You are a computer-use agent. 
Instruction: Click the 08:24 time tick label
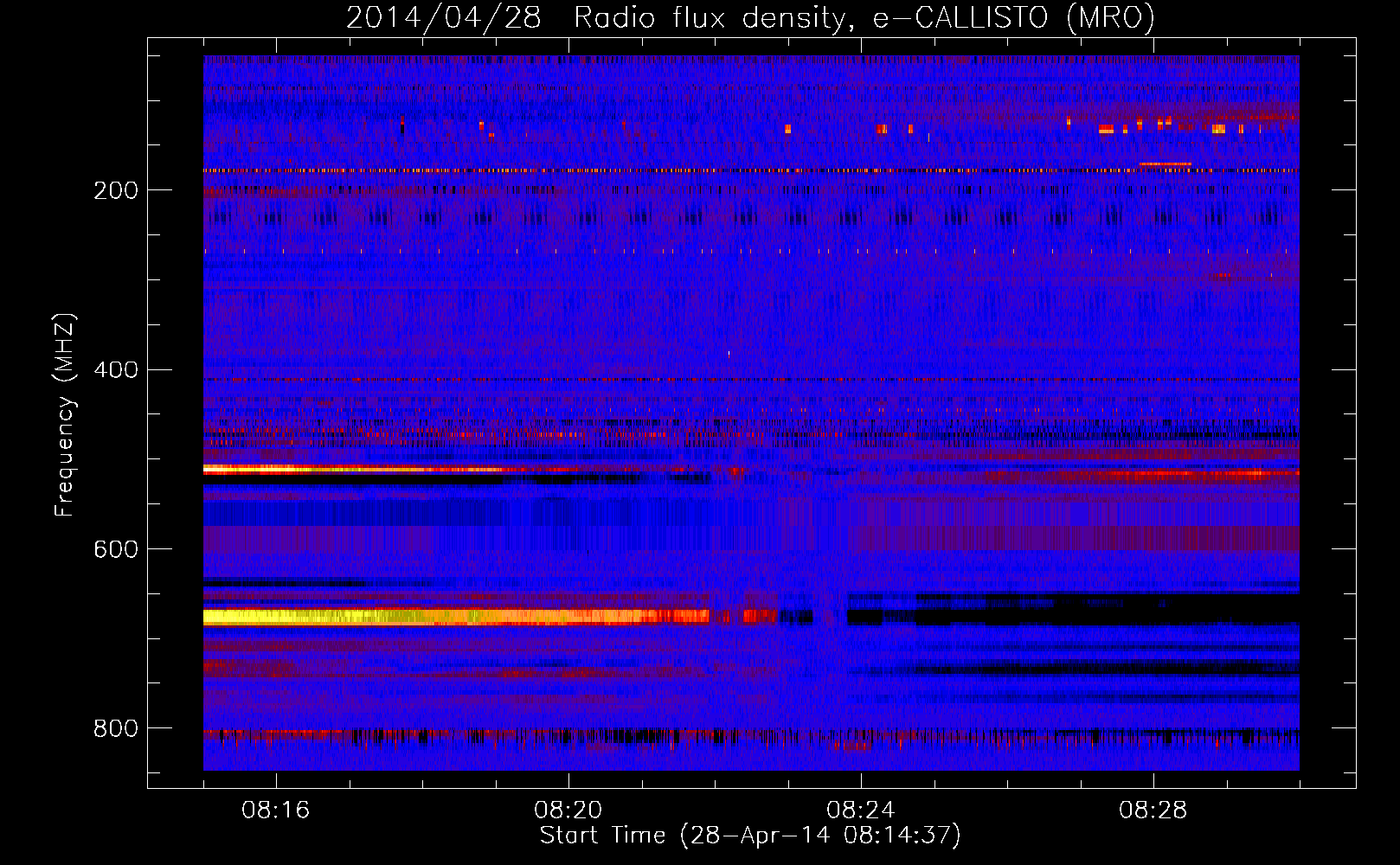[x=861, y=811]
